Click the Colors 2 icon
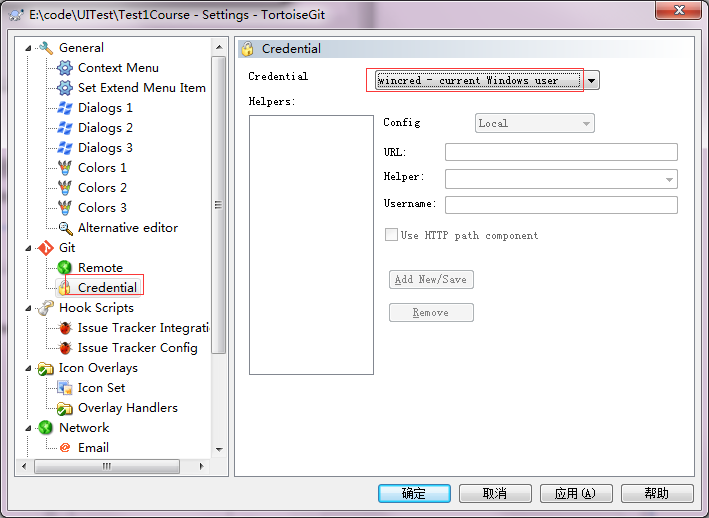This screenshot has width=709, height=518. [x=65, y=188]
